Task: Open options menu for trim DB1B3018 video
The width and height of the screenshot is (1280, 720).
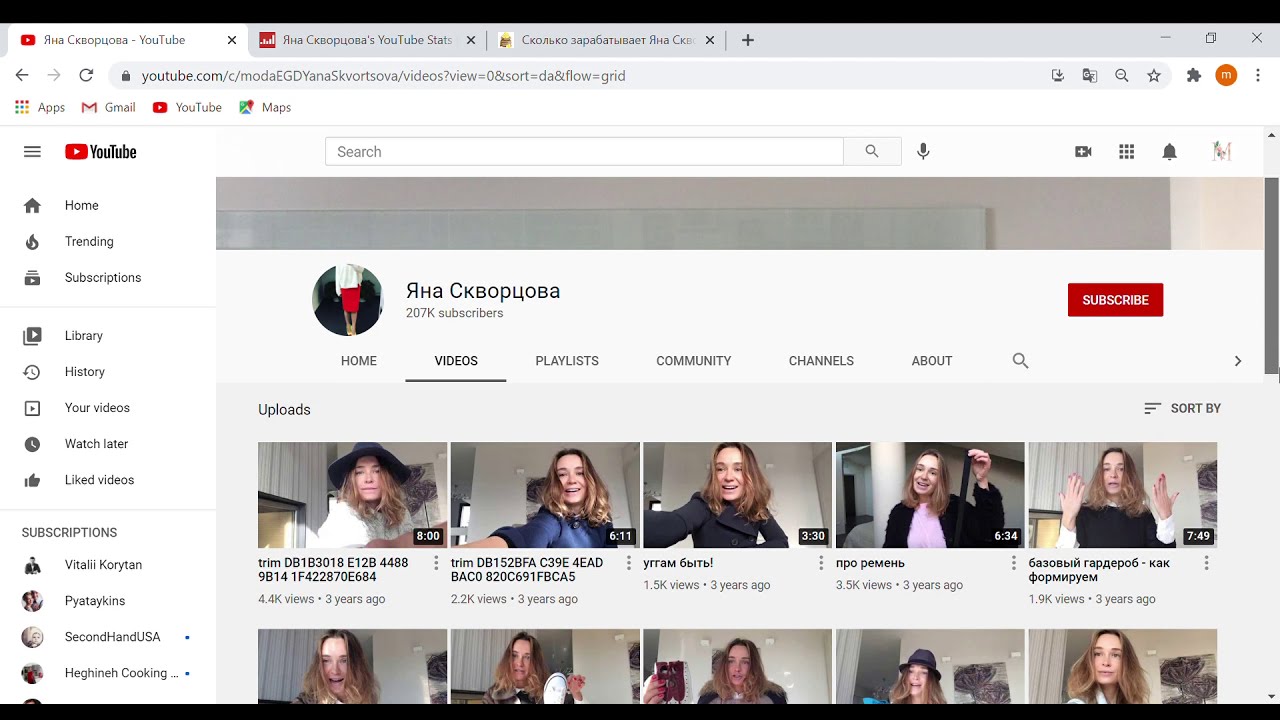Action: click(x=436, y=563)
